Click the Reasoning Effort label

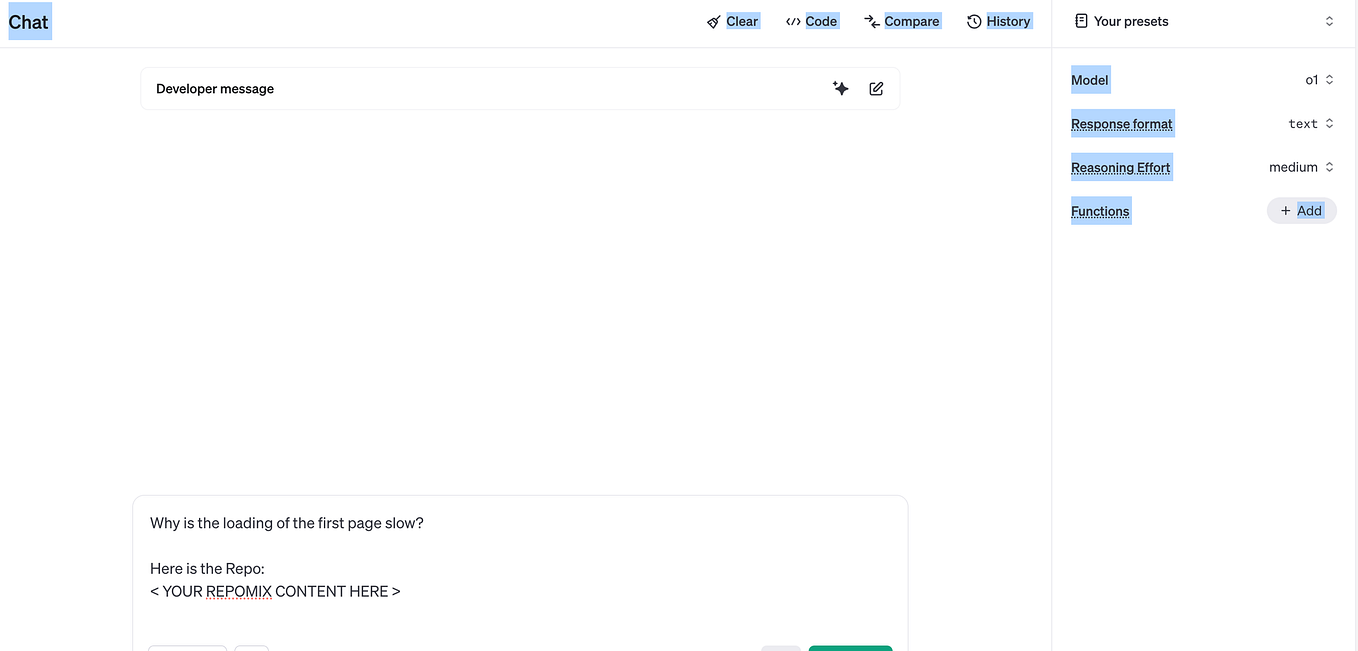pos(1121,167)
